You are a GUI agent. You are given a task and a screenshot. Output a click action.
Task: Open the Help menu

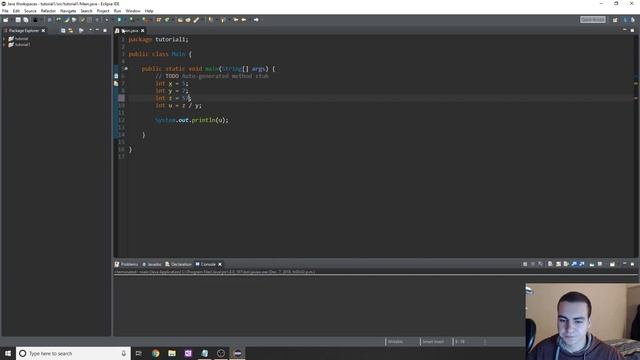coord(149,11)
